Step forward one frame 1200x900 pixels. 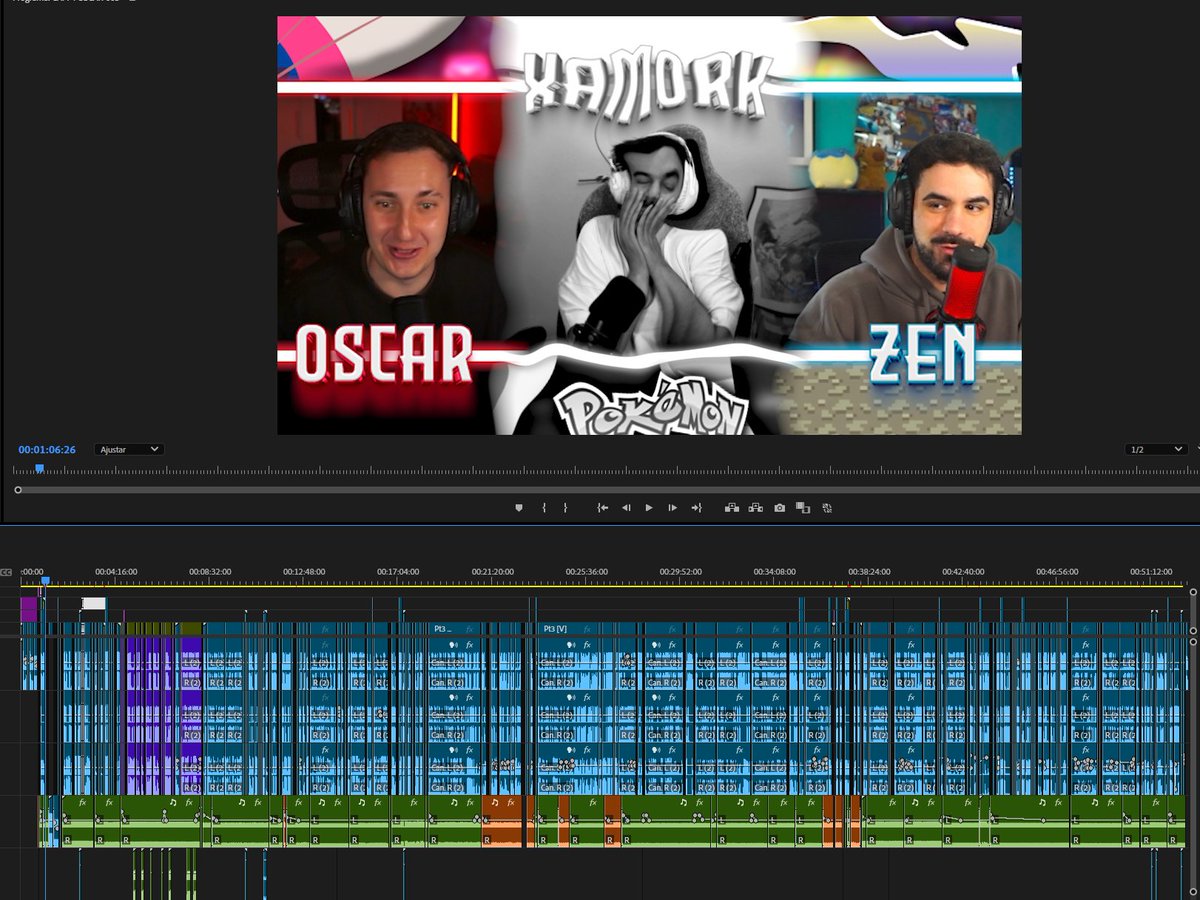(x=672, y=508)
